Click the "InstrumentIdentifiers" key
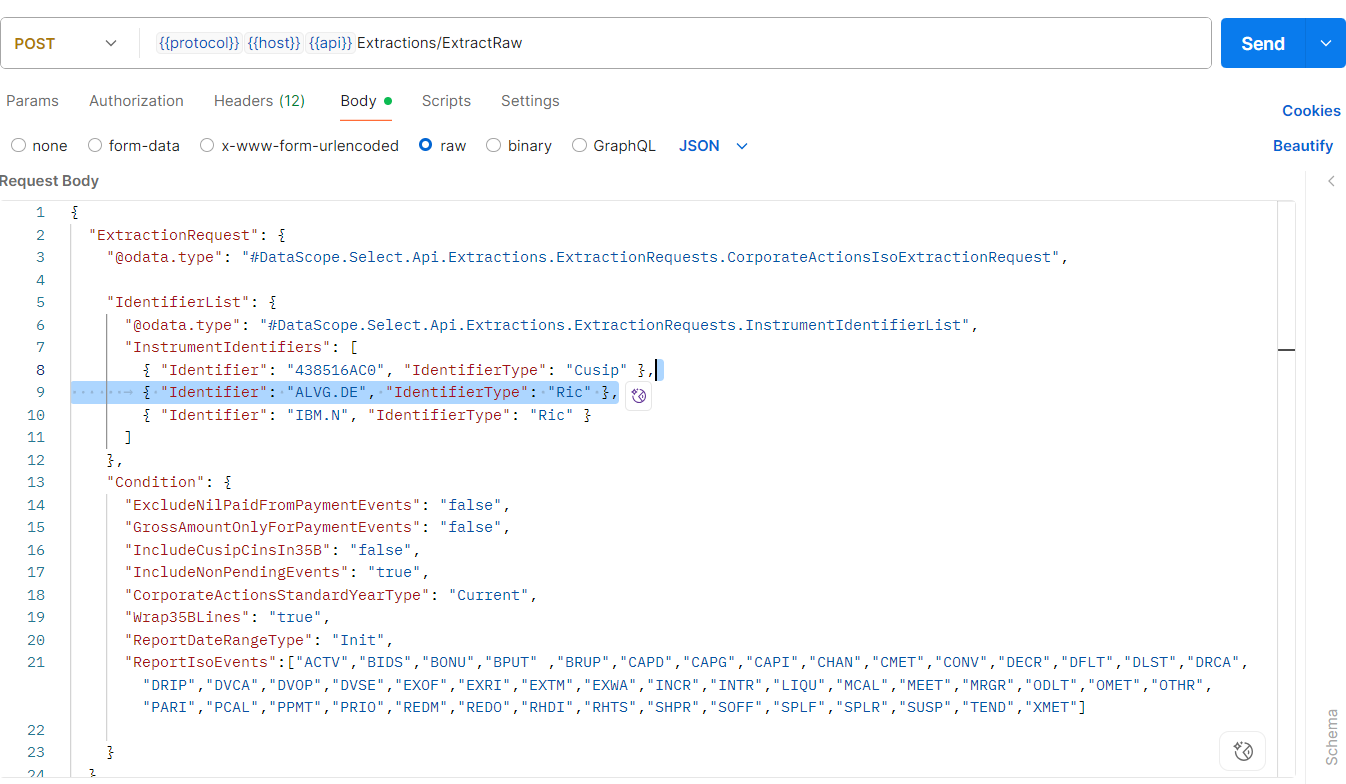 (x=228, y=347)
